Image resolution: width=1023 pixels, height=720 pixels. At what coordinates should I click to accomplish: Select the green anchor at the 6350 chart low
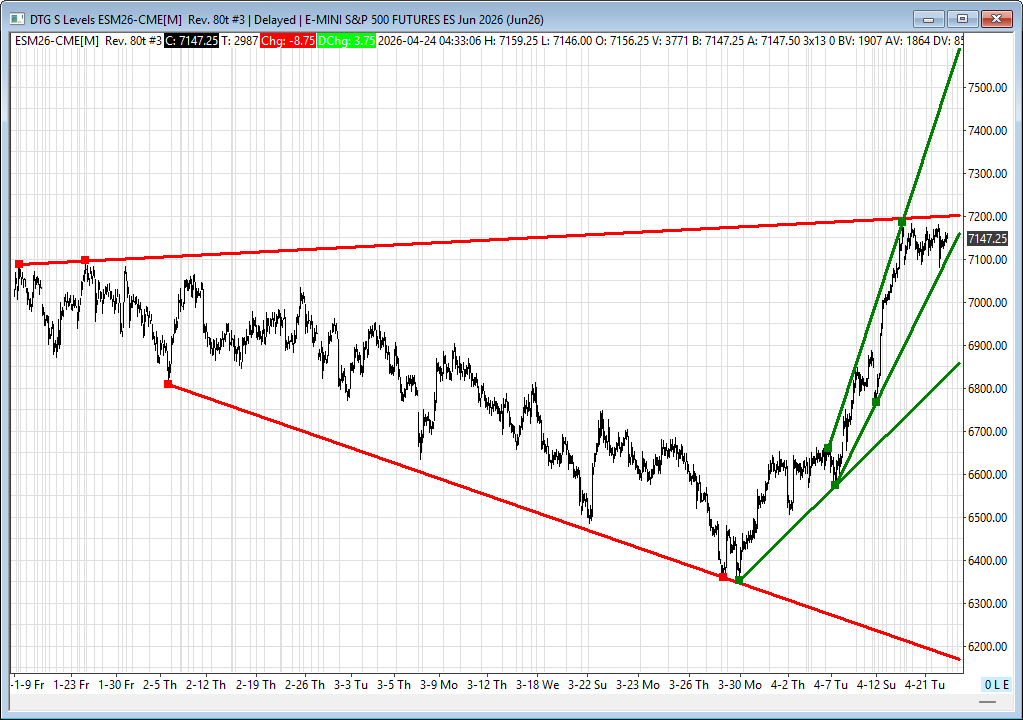click(x=739, y=580)
